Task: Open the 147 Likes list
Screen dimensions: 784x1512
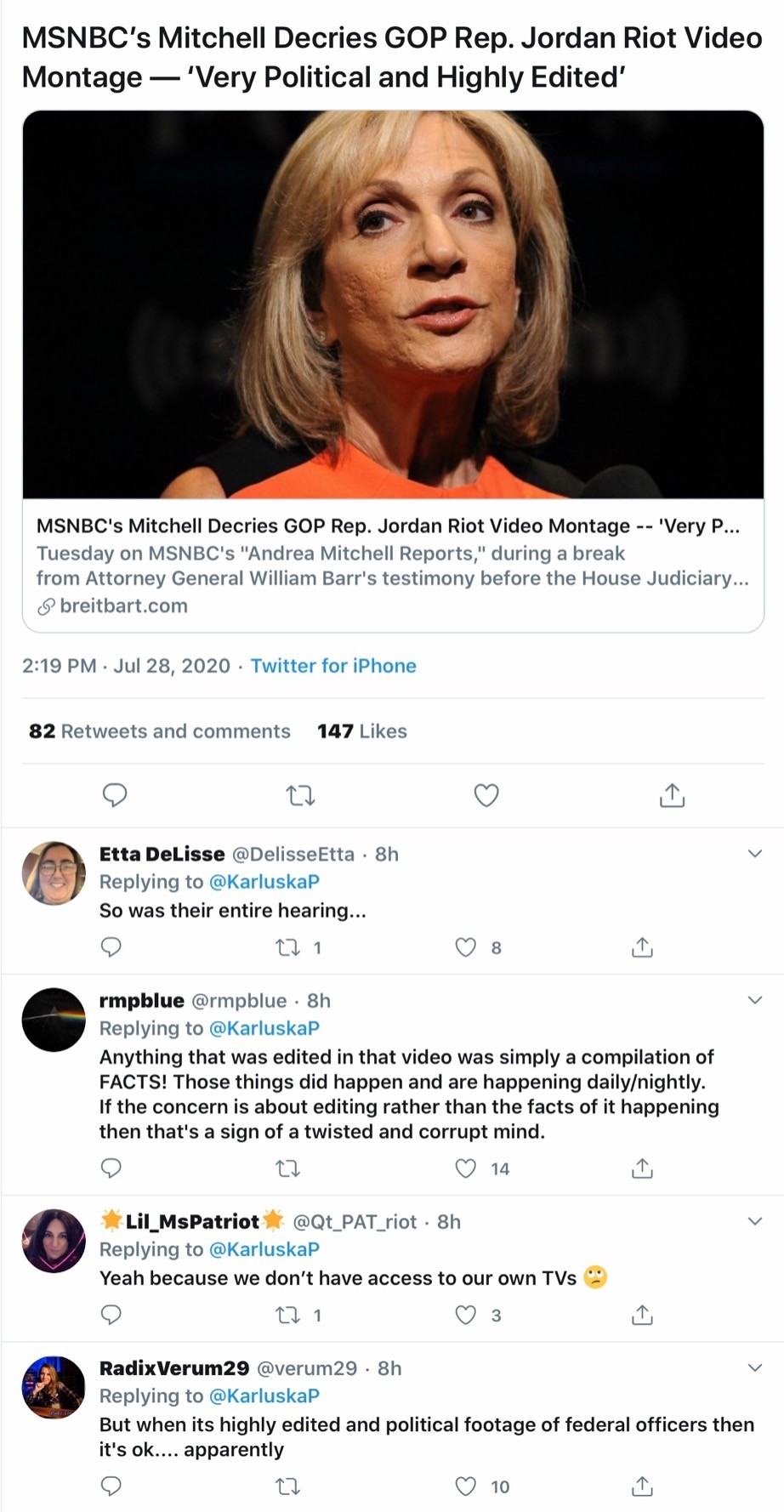Action: 362,731
